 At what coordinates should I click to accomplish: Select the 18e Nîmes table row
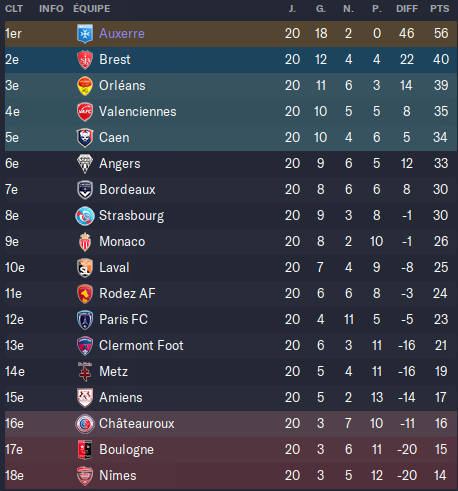[x=231, y=476]
